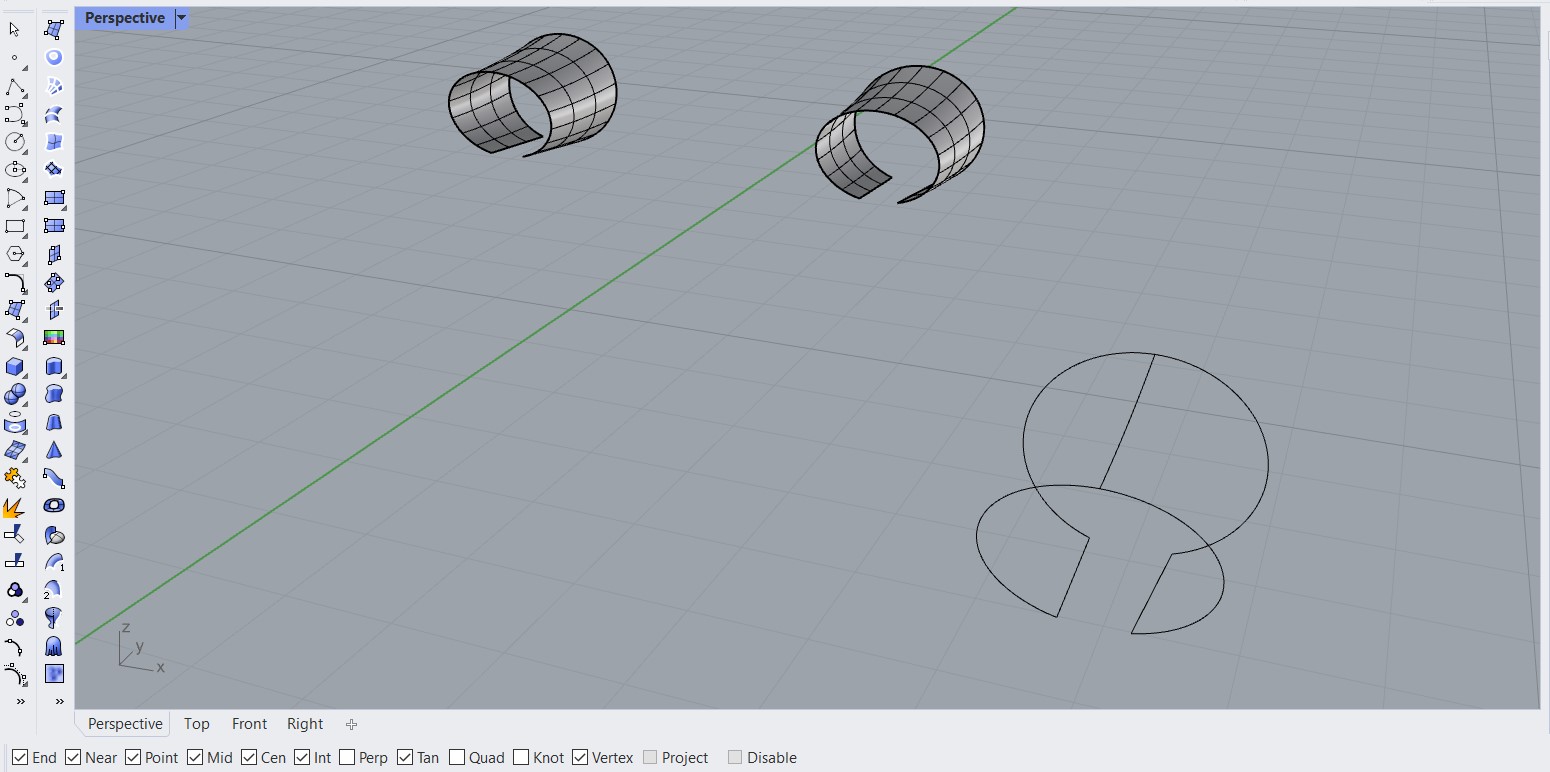
Task: Toggle the End object snap checkbox
Action: pyautogui.click(x=19, y=757)
